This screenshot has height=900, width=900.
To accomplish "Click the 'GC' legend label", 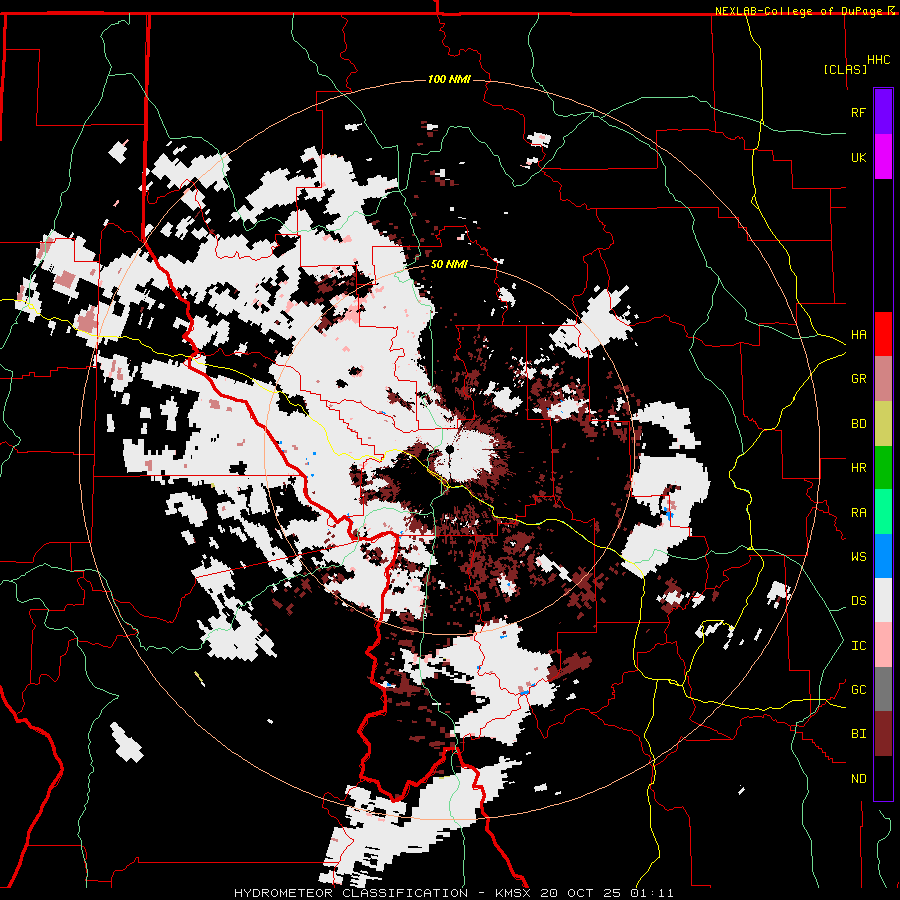I will point(858,690).
